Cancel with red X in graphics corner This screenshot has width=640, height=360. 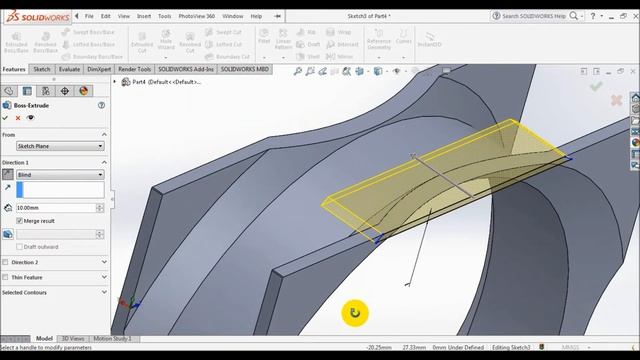click(x=616, y=100)
